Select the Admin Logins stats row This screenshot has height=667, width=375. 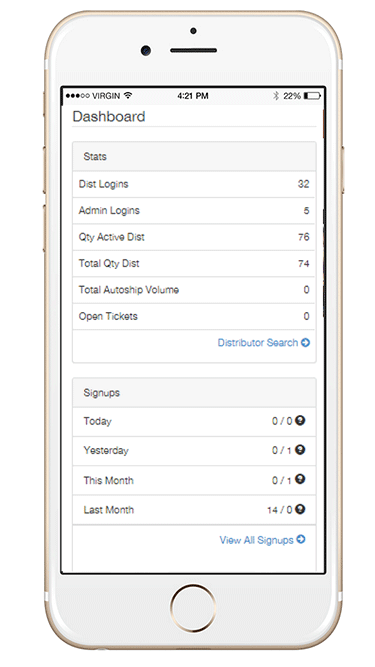pyautogui.click(x=194, y=211)
